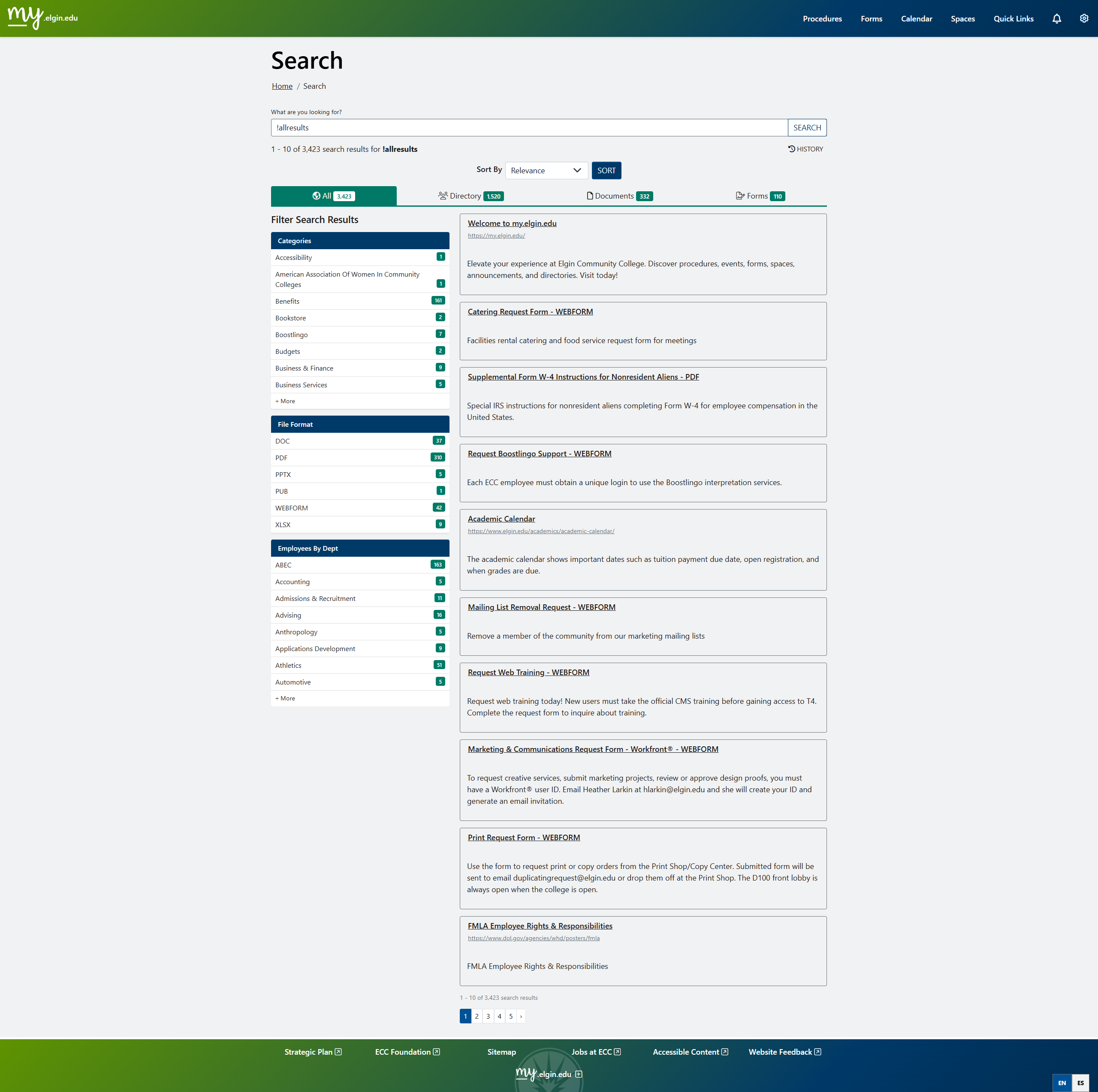Go to next results page arrow
Image resolution: width=1098 pixels, height=1092 pixels.
(x=521, y=1016)
